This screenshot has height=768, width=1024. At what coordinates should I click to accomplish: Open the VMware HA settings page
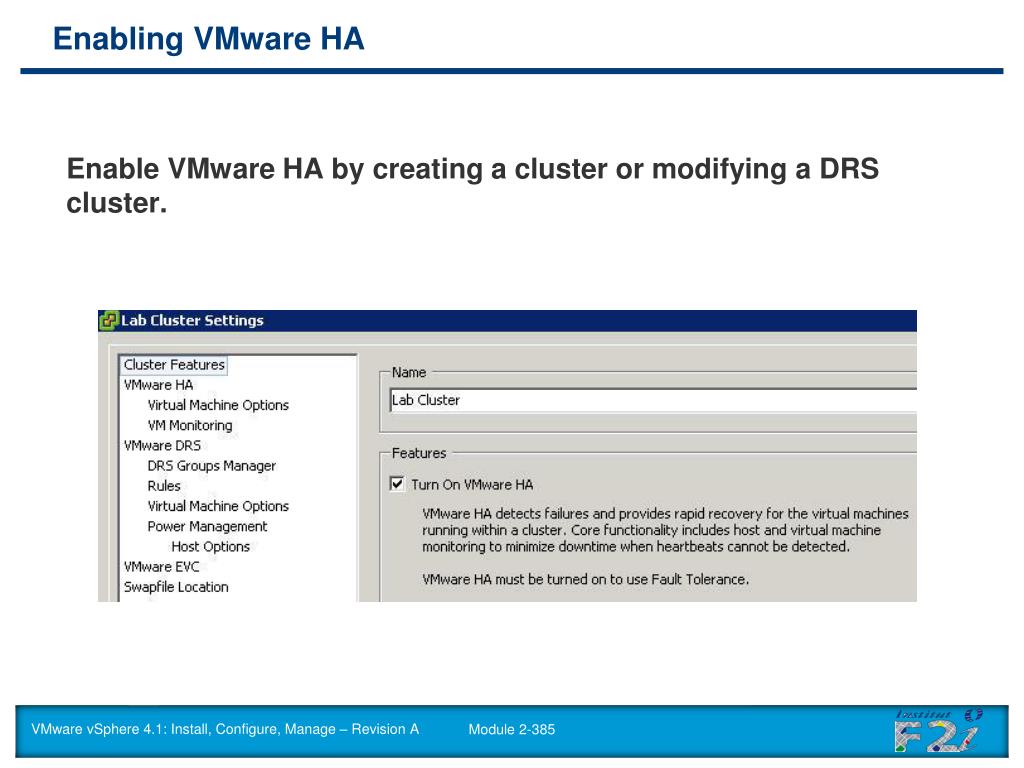[x=159, y=385]
